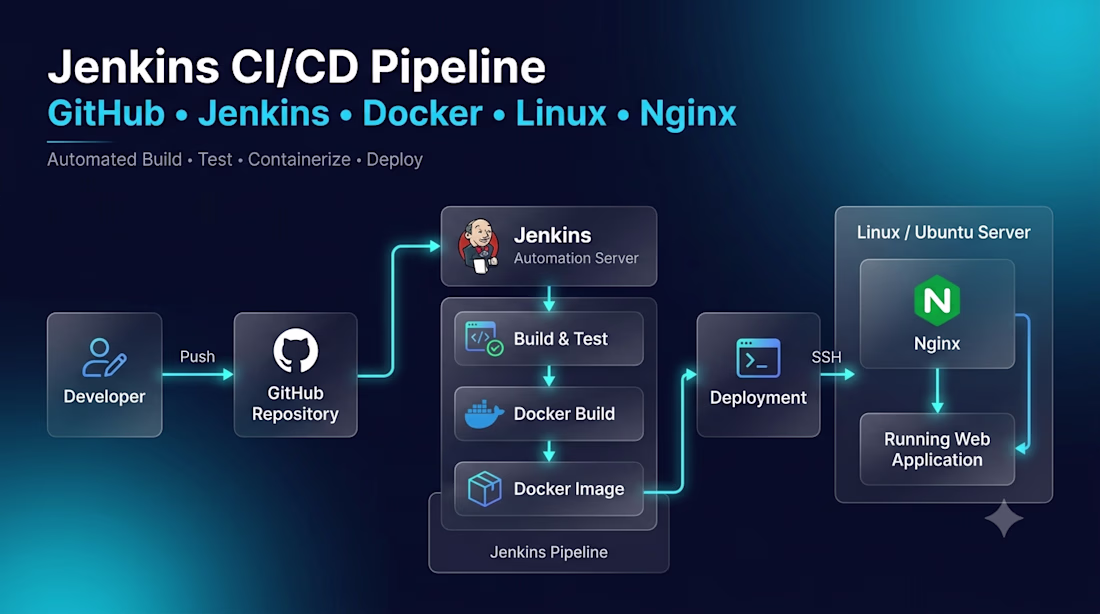Screen dimensions: 1100x614
Task: Click the word "Deploy" in the tagline
Action: (394, 161)
